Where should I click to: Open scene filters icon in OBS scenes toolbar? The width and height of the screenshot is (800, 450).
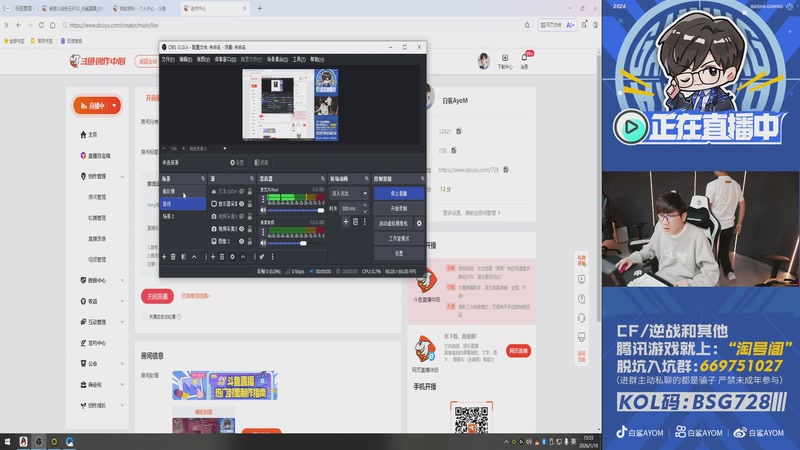(x=184, y=257)
